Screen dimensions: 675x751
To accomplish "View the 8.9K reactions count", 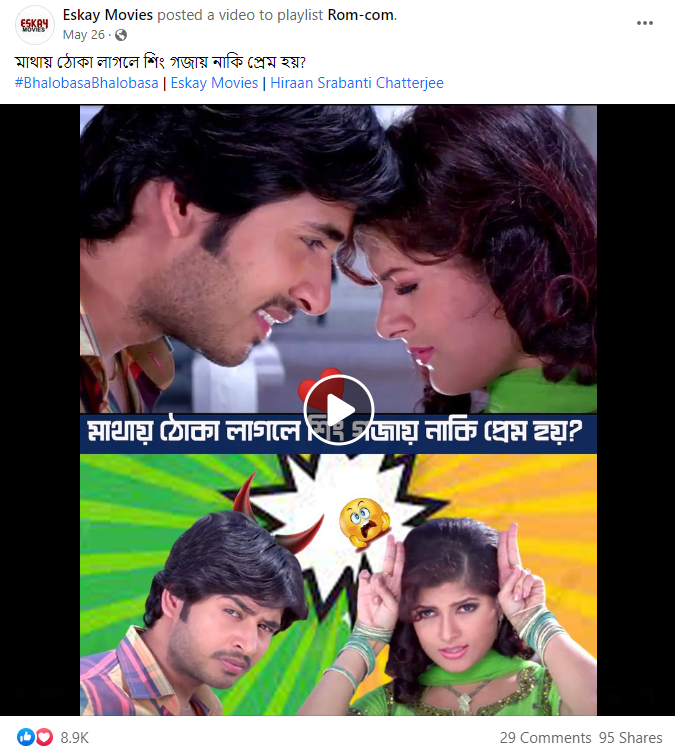I will (75, 738).
